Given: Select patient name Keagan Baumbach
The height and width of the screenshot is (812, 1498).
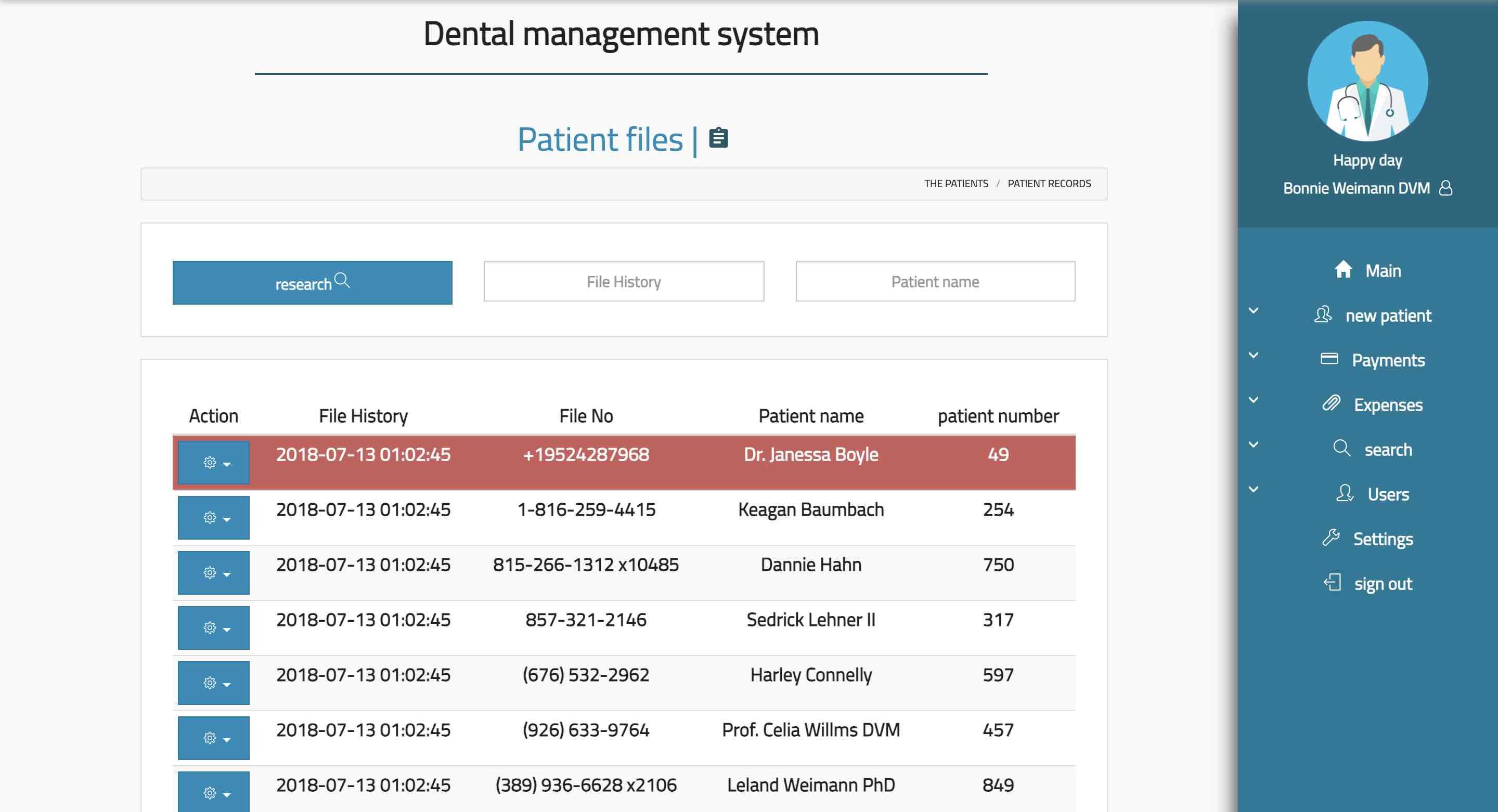Looking at the screenshot, I should pos(811,510).
